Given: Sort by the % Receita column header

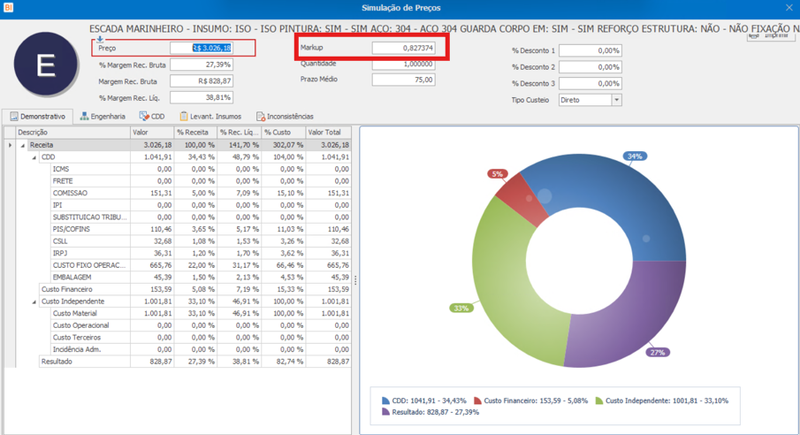Looking at the screenshot, I should tap(195, 132).
